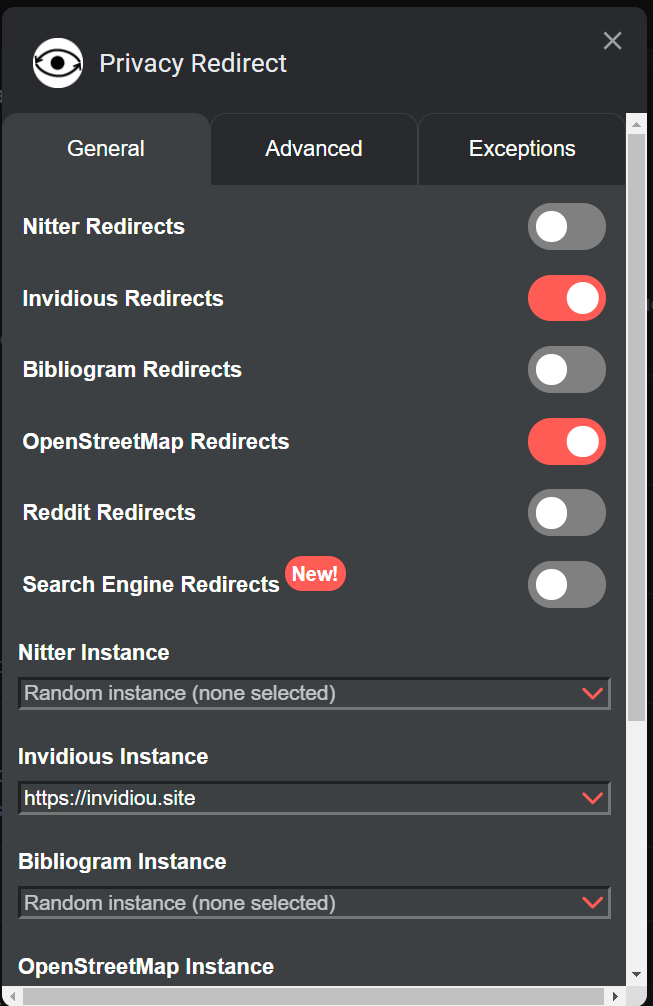Click the OpenStreetMap Redirects label
Viewport: 653px width, 1006px height.
coord(156,441)
